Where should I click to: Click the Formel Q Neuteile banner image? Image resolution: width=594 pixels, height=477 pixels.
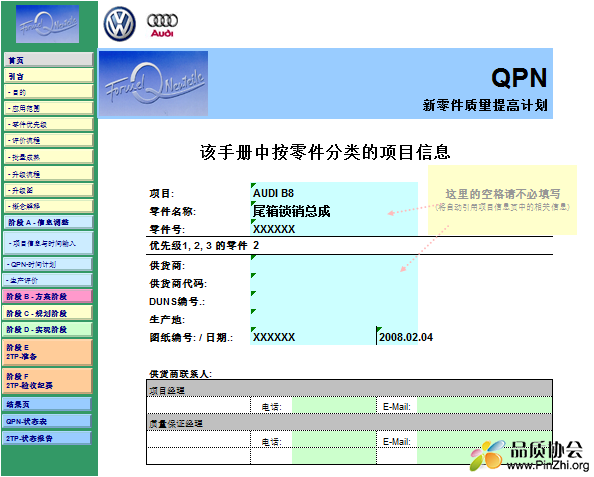[x=153, y=83]
